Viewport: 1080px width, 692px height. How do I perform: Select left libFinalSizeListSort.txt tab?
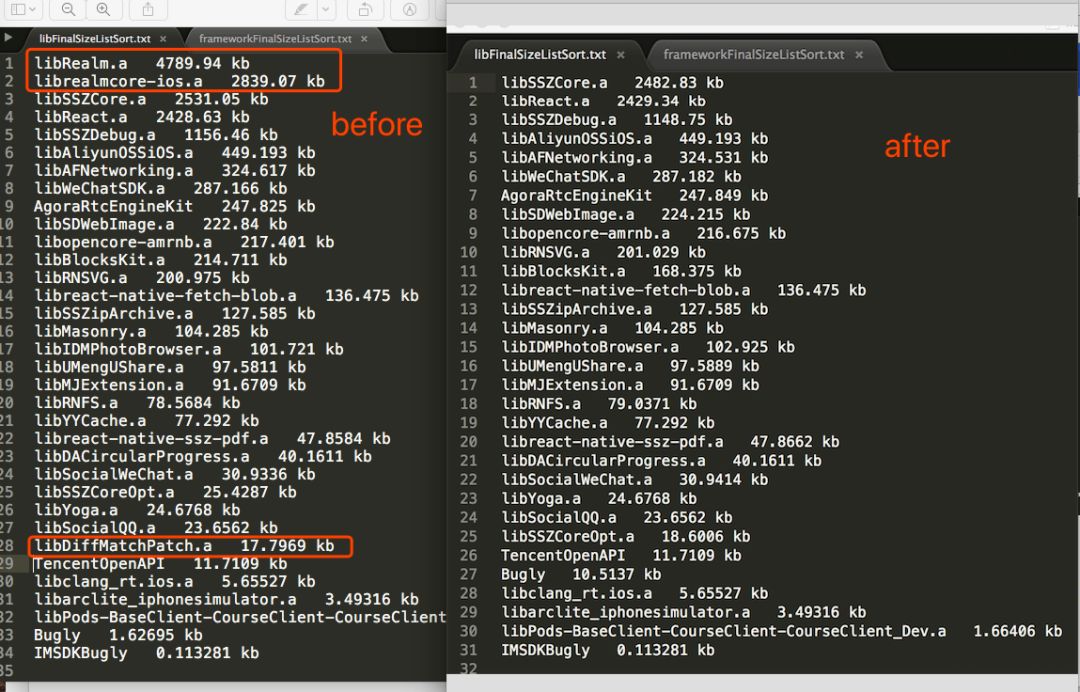click(95, 39)
